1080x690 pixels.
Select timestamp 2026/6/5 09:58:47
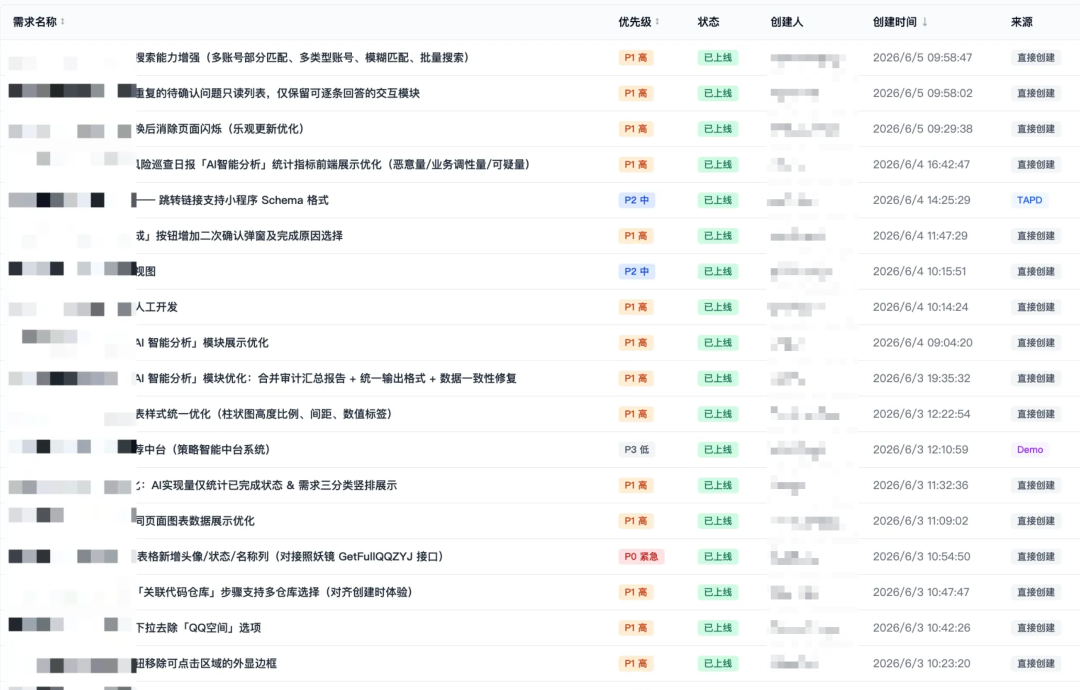[x=922, y=58]
